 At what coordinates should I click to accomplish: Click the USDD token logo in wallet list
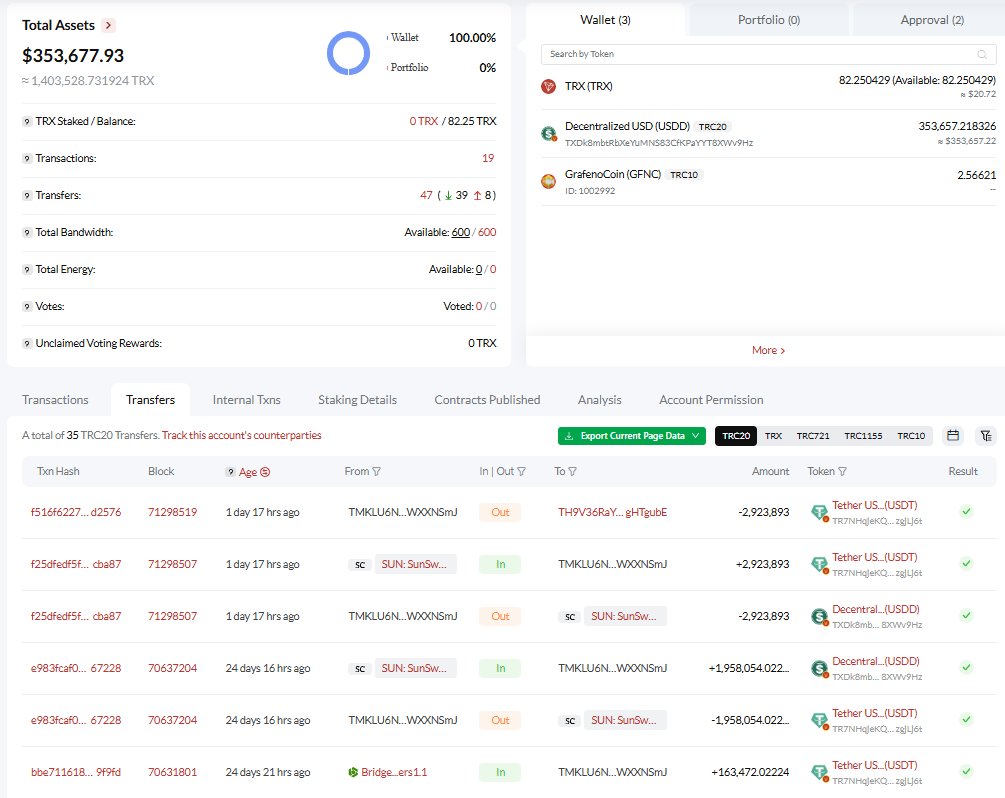(x=549, y=133)
